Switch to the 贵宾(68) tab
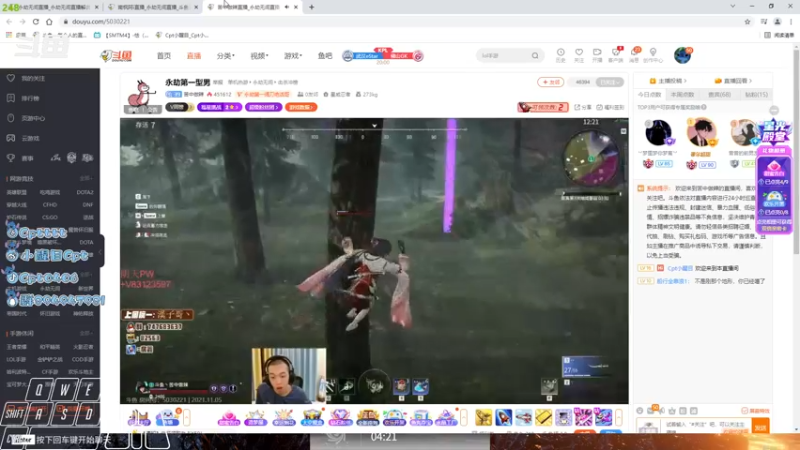This screenshot has height=450, width=800. coord(719,94)
